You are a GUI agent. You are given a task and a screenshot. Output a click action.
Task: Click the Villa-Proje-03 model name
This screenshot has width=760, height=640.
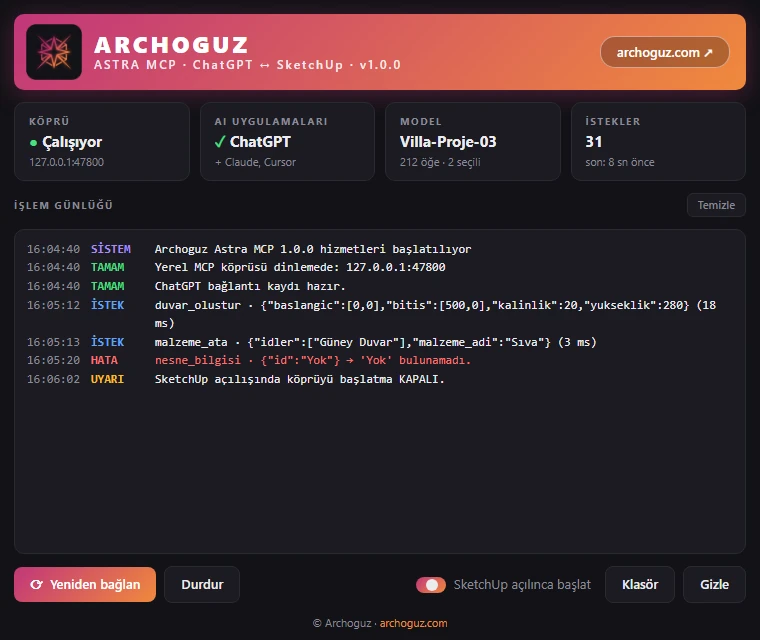click(448, 142)
